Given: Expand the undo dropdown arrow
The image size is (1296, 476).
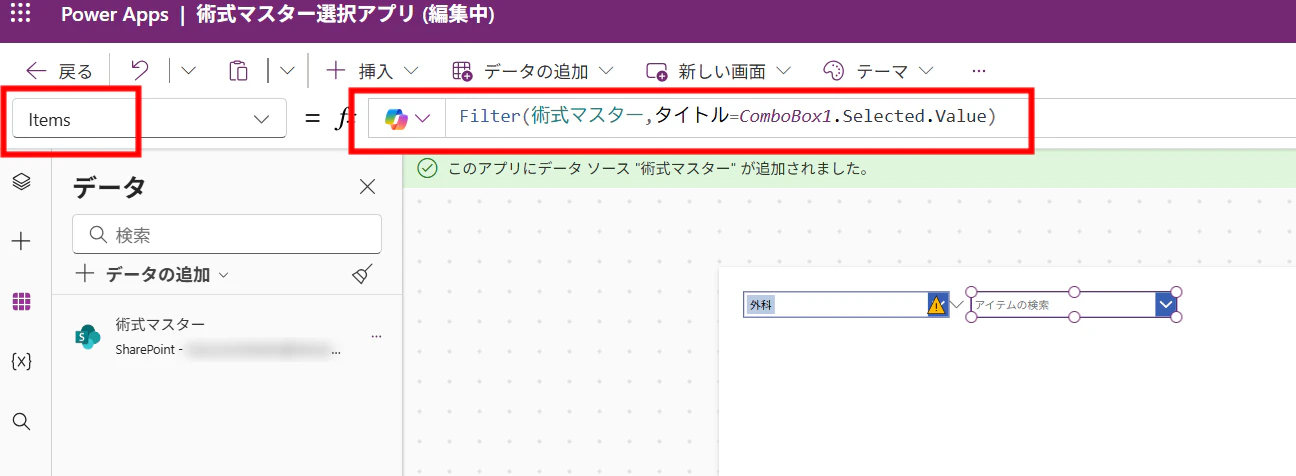Looking at the screenshot, I should [x=187, y=71].
